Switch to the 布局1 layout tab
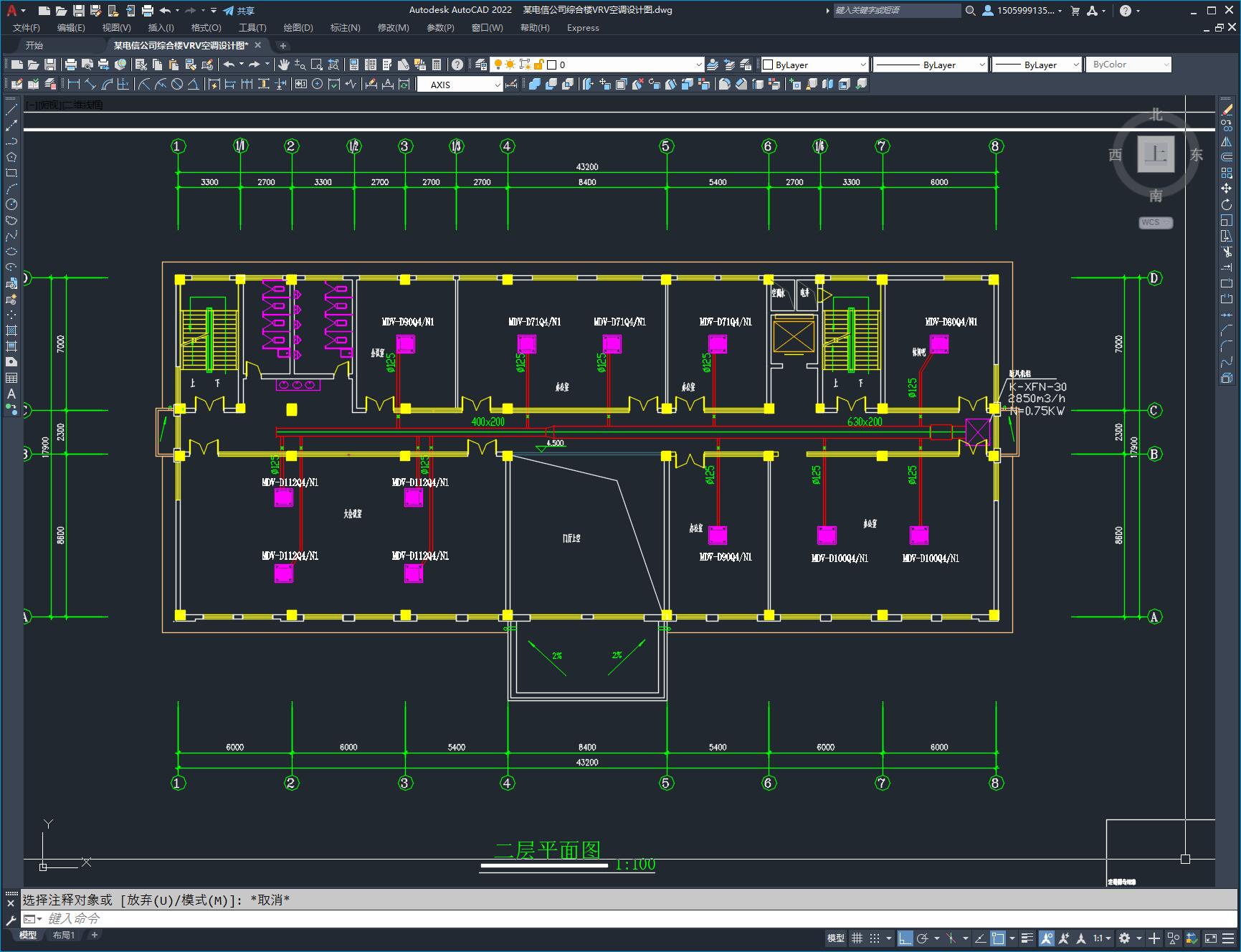The height and width of the screenshot is (952, 1241). coord(63,935)
